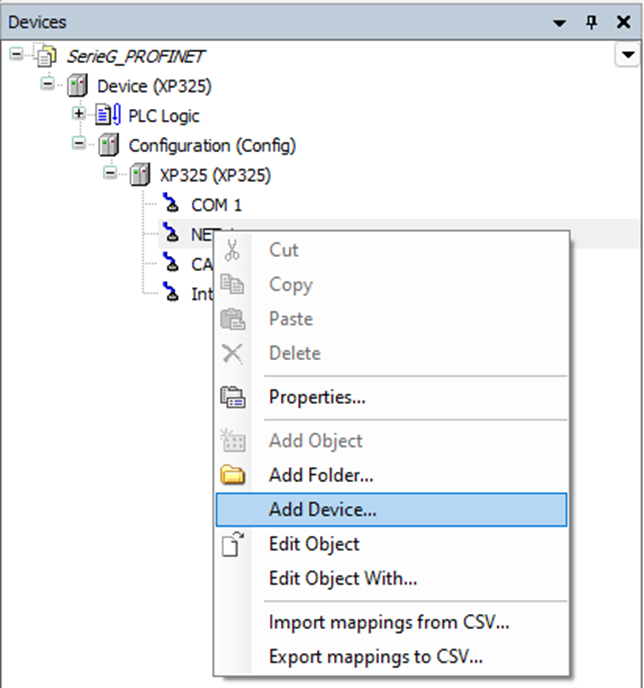Click the Properties icon in context menu

pos(232,397)
